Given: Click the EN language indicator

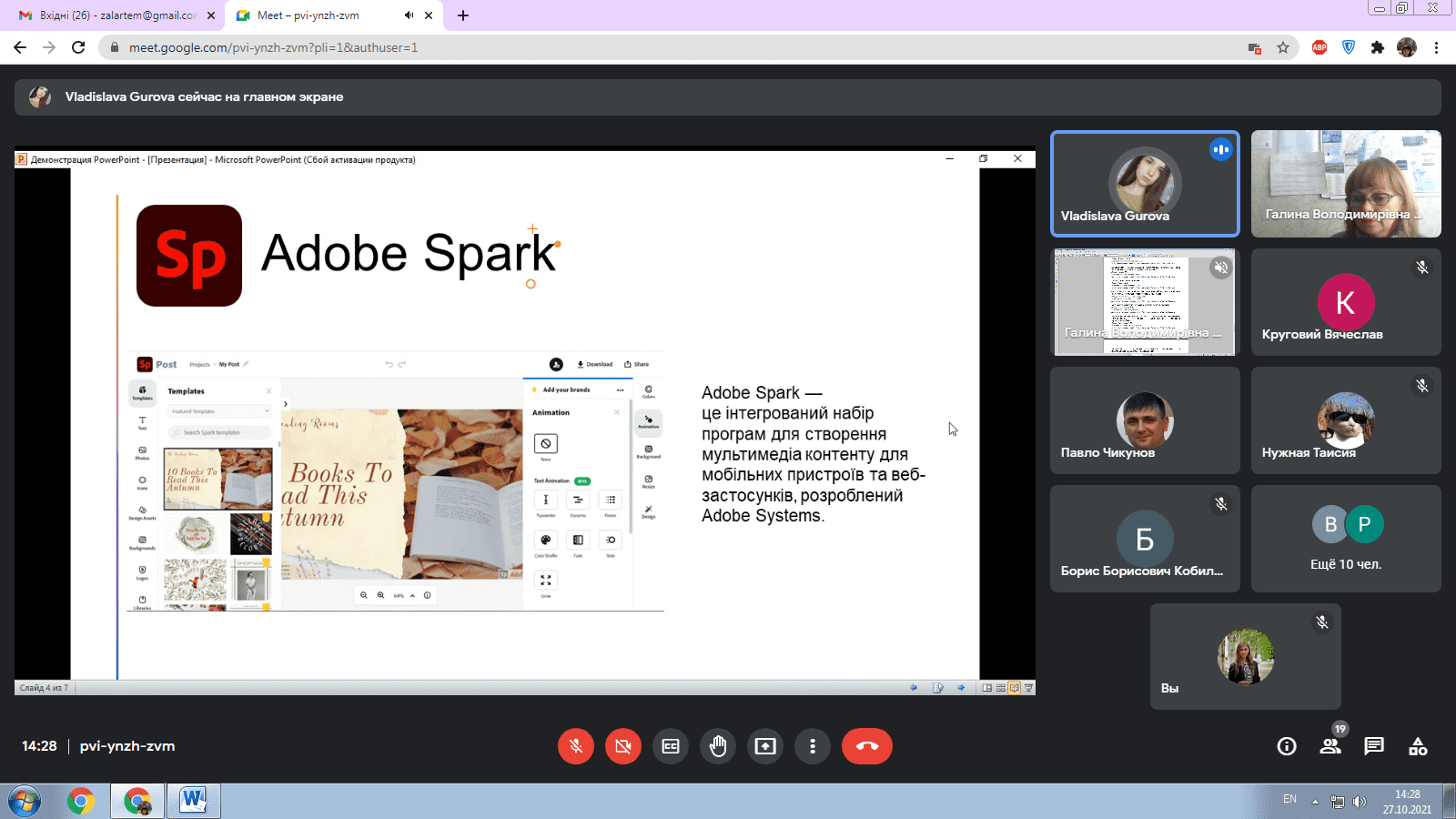Looking at the screenshot, I should pyautogui.click(x=1289, y=799).
